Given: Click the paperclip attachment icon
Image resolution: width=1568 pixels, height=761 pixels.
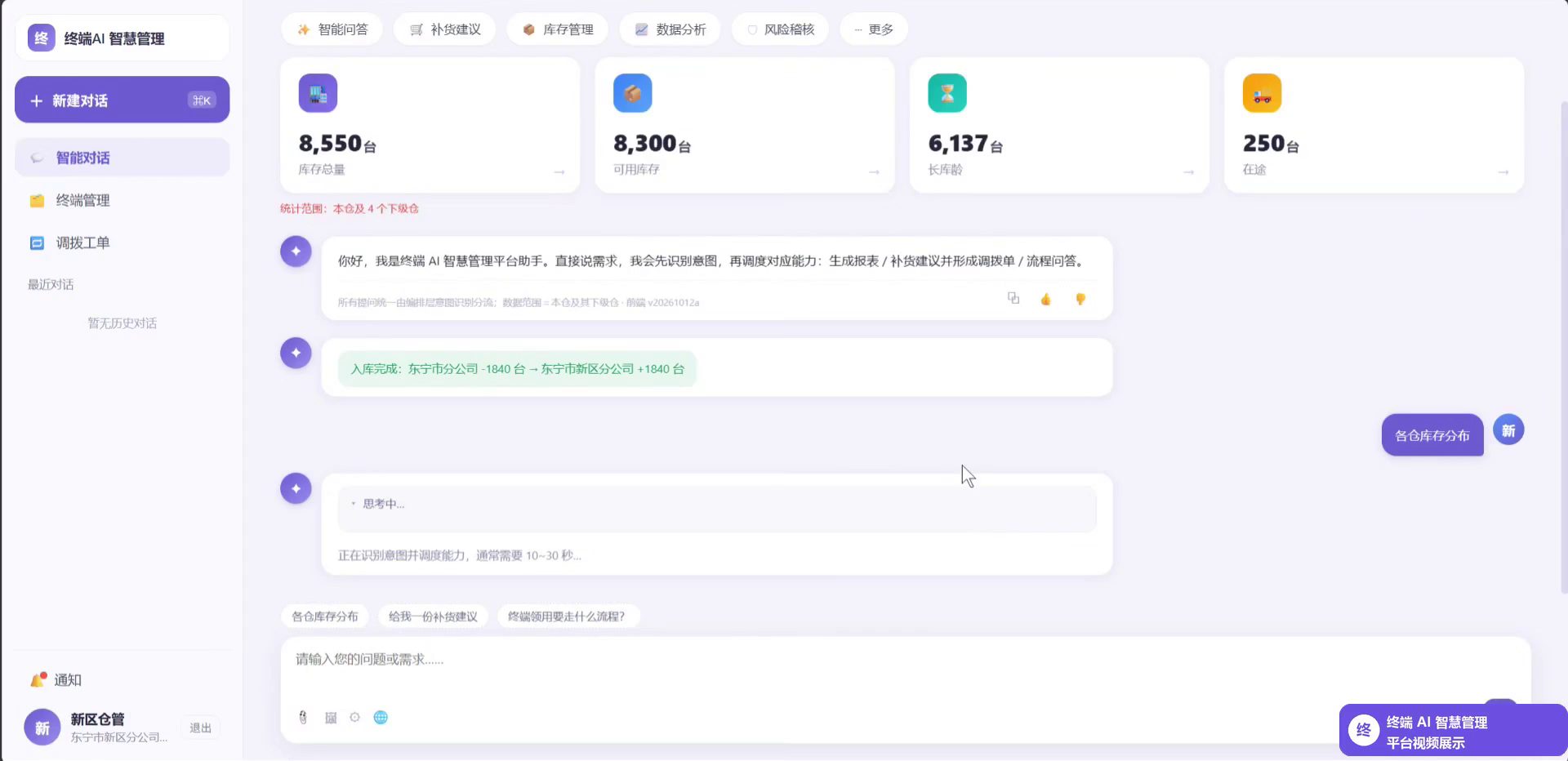Looking at the screenshot, I should 303,717.
